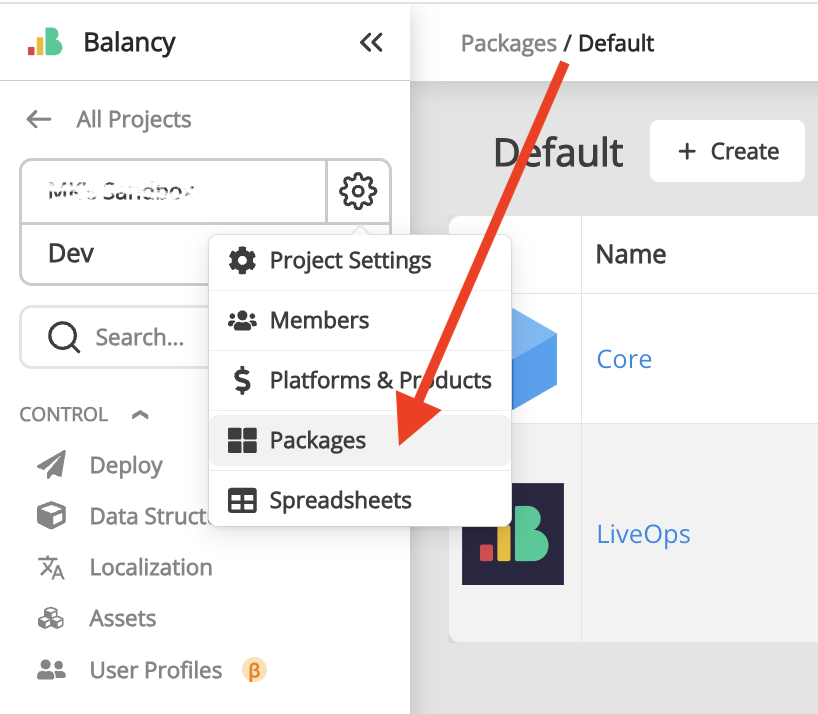Click the Assets cubes icon
Viewport: 818px width, 714px height.
coord(51,618)
